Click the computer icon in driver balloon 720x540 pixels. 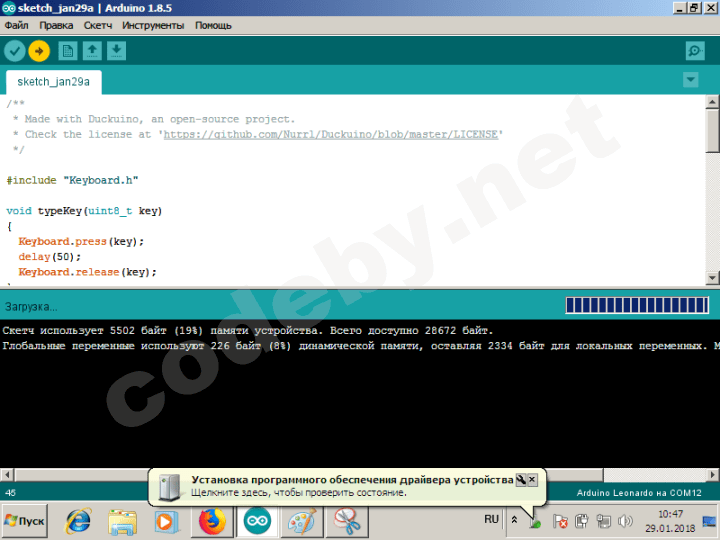(169, 487)
